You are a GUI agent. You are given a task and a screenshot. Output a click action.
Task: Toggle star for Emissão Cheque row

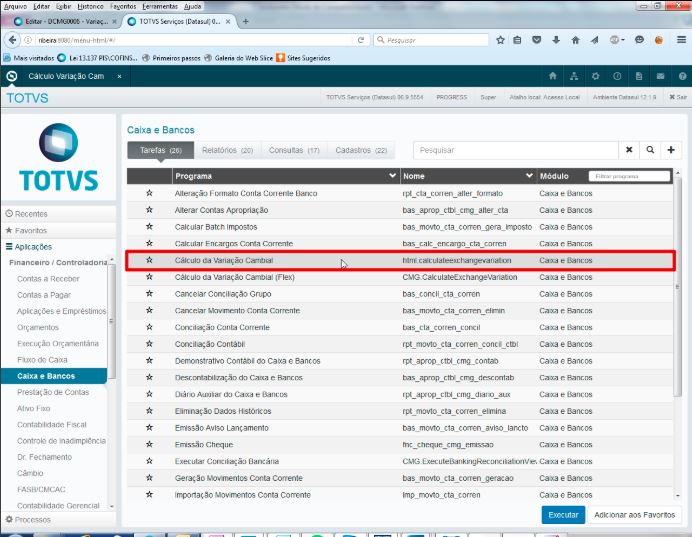149,444
